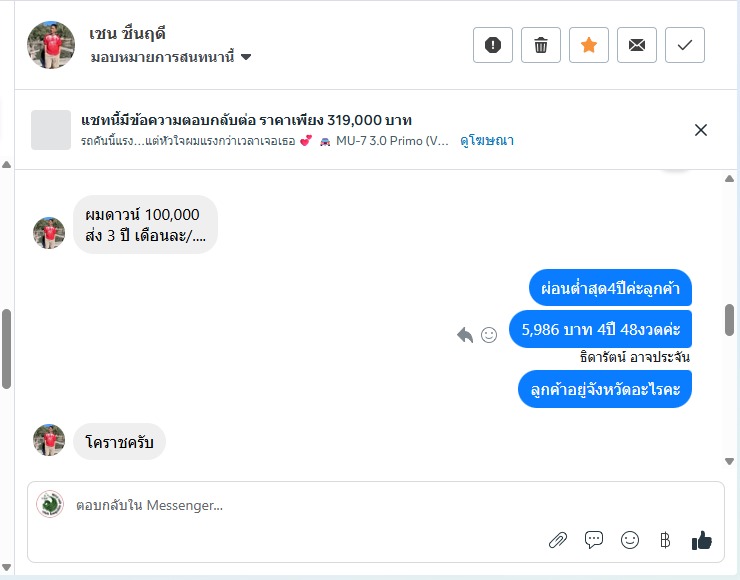The height and width of the screenshot is (580, 740).
Task: Open เชน ชื่นฤดี profile picture in header
Action: point(51,45)
